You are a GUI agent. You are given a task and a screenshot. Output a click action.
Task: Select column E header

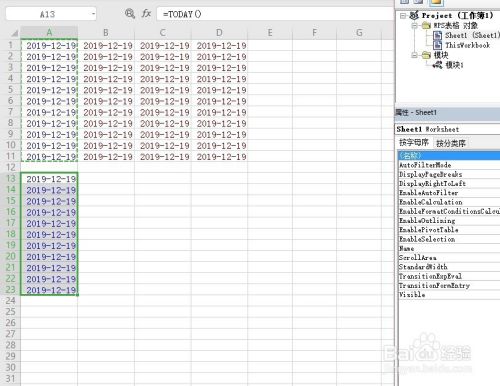[x=270, y=33]
